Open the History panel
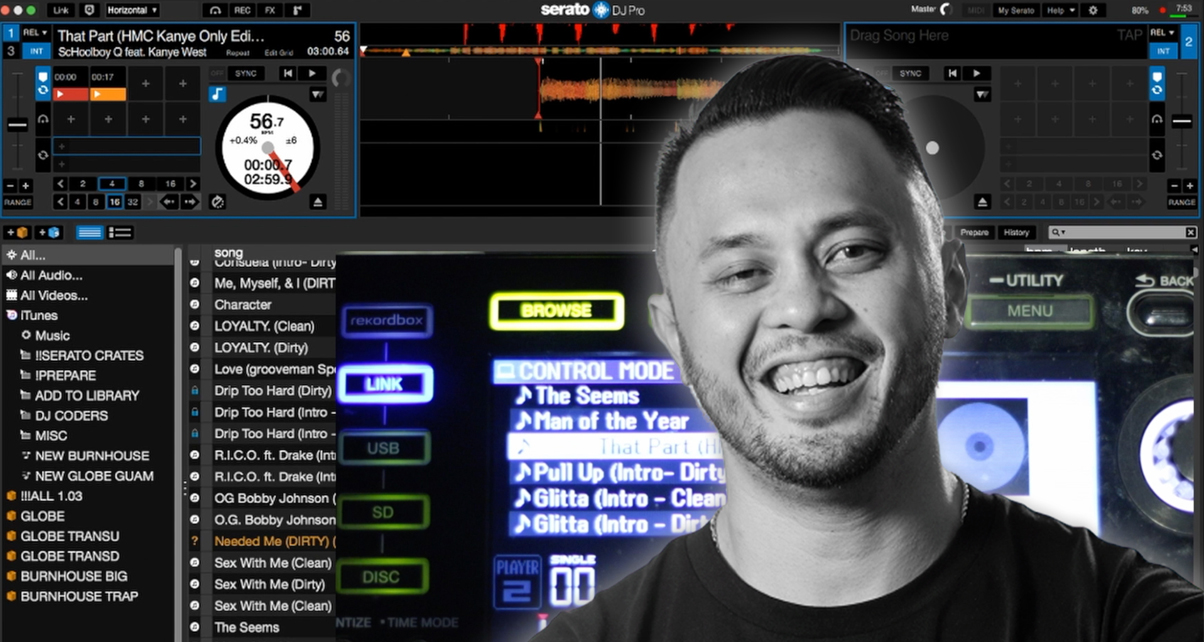The width and height of the screenshot is (1204, 642). click(x=1017, y=231)
